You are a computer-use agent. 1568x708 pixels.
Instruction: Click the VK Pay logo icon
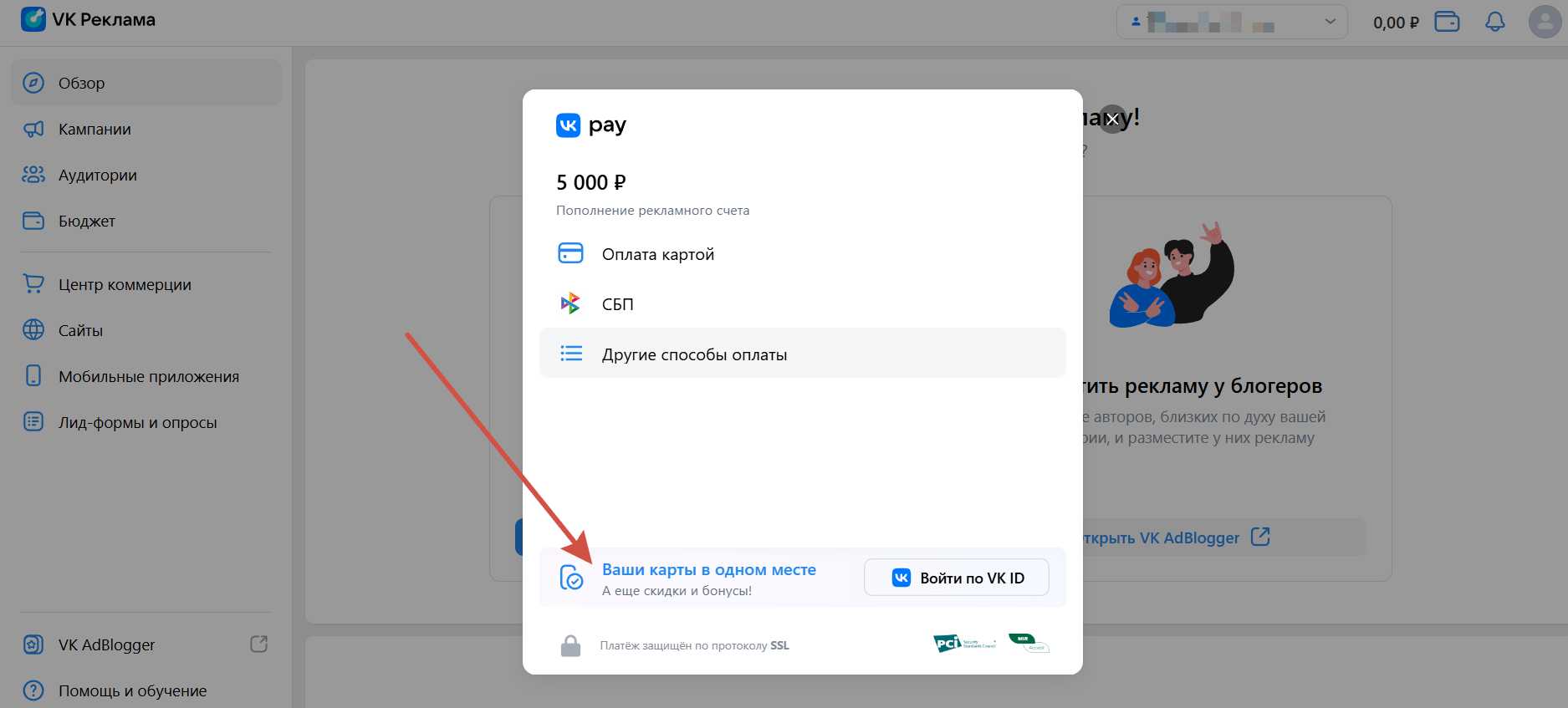pos(568,125)
